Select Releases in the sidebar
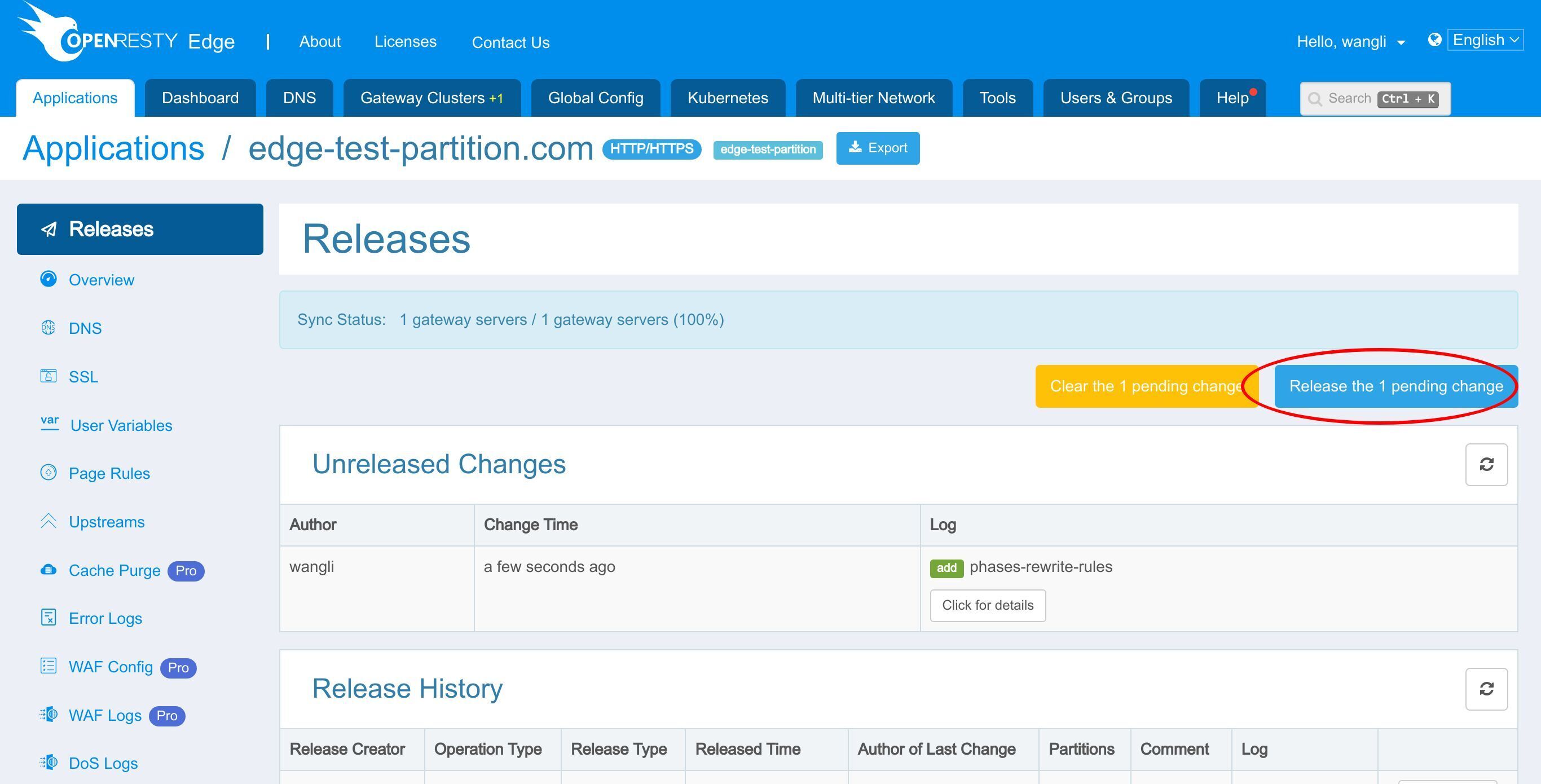The image size is (1541, 784). coord(140,229)
